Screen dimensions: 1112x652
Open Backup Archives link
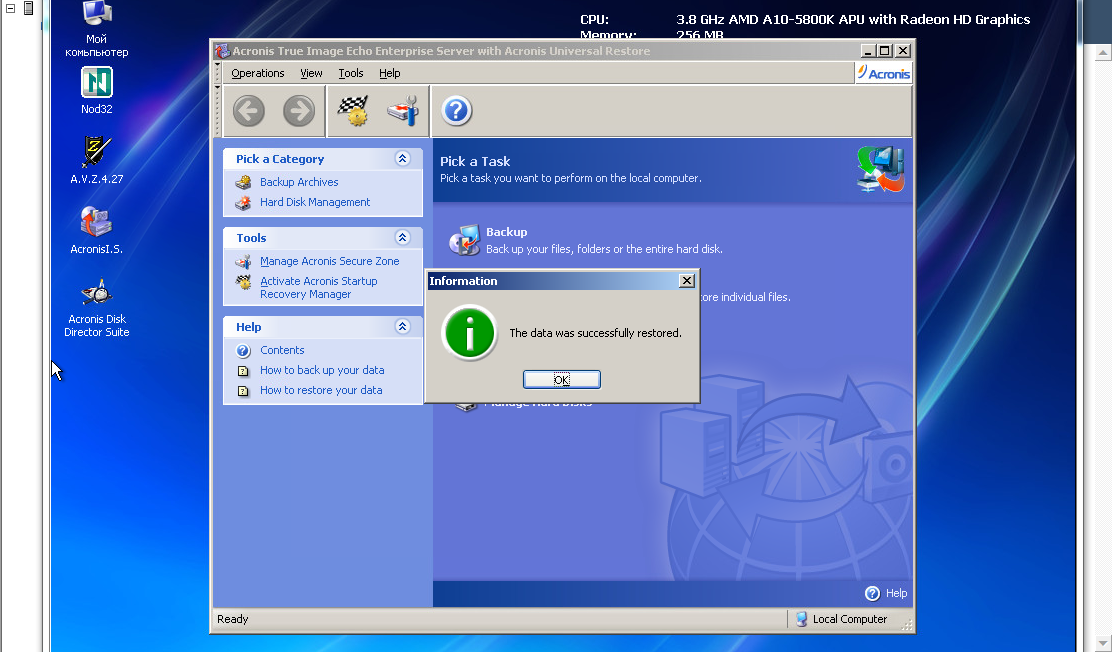pos(299,182)
